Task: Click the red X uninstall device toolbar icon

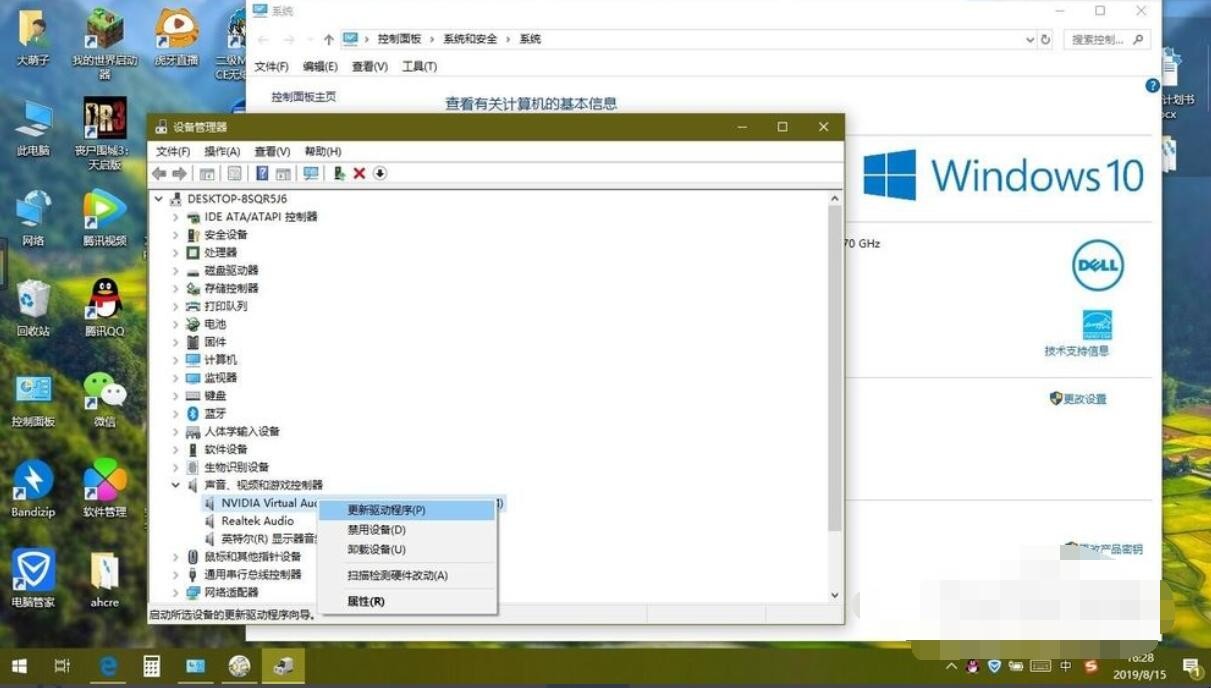Action: (x=359, y=173)
